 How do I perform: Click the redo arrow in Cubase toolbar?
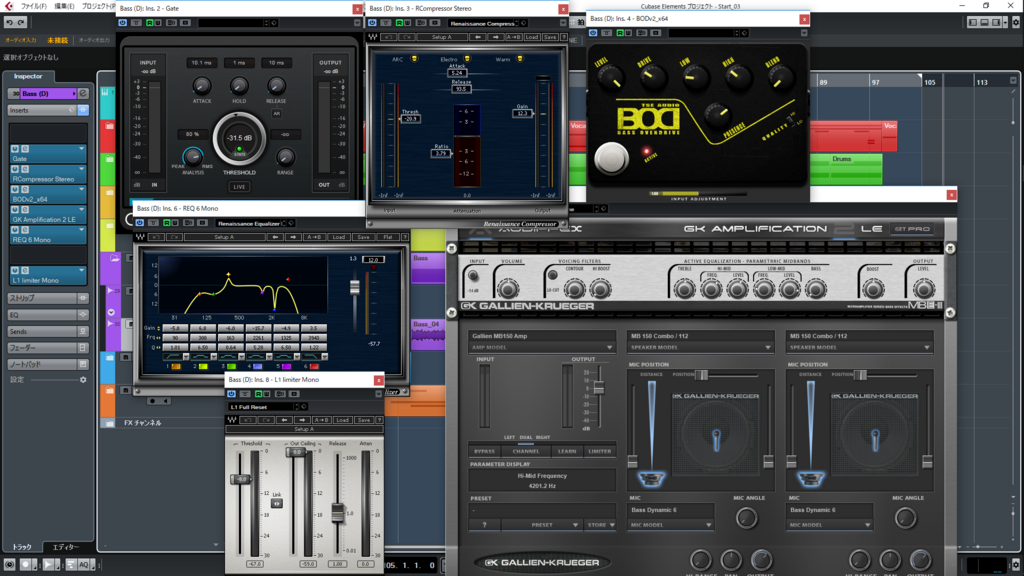tap(21, 23)
